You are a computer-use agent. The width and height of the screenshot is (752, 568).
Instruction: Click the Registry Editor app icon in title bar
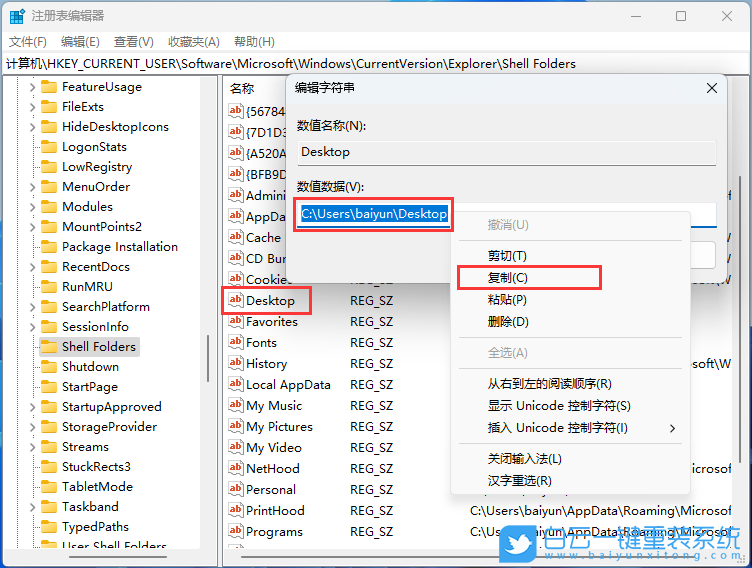[17, 16]
